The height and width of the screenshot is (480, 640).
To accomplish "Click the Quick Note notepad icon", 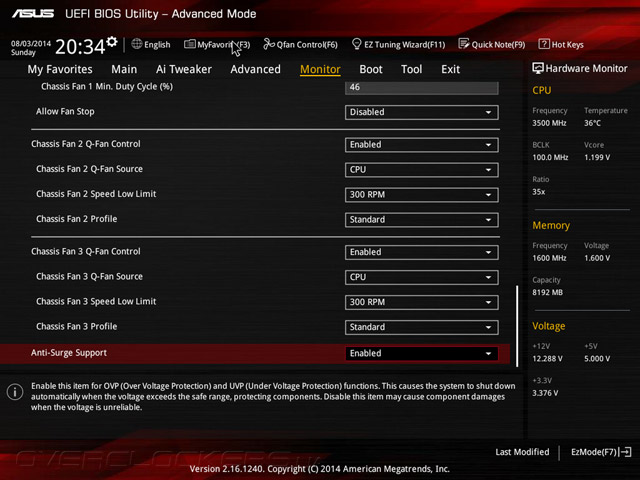I will 464,44.
